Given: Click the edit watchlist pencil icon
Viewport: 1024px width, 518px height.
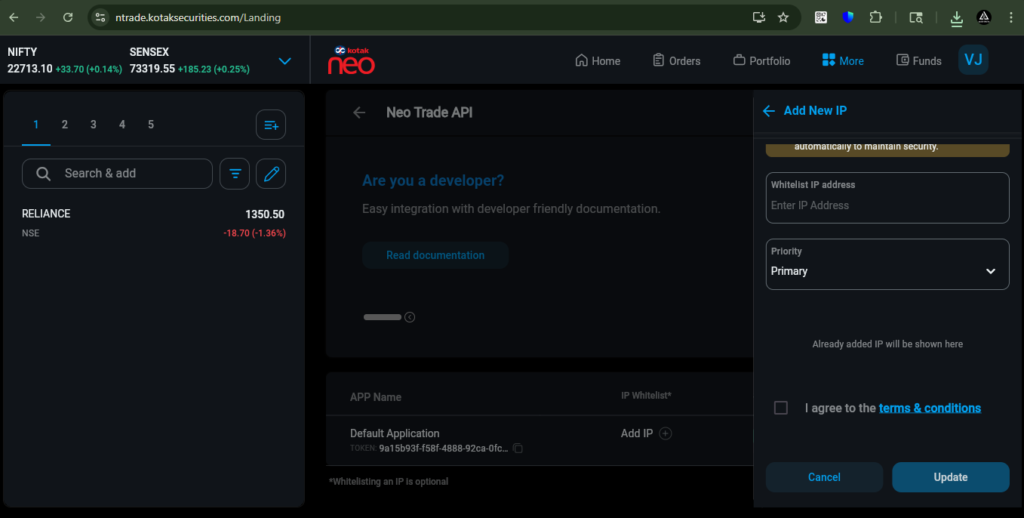Looking at the screenshot, I should [271, 174].
